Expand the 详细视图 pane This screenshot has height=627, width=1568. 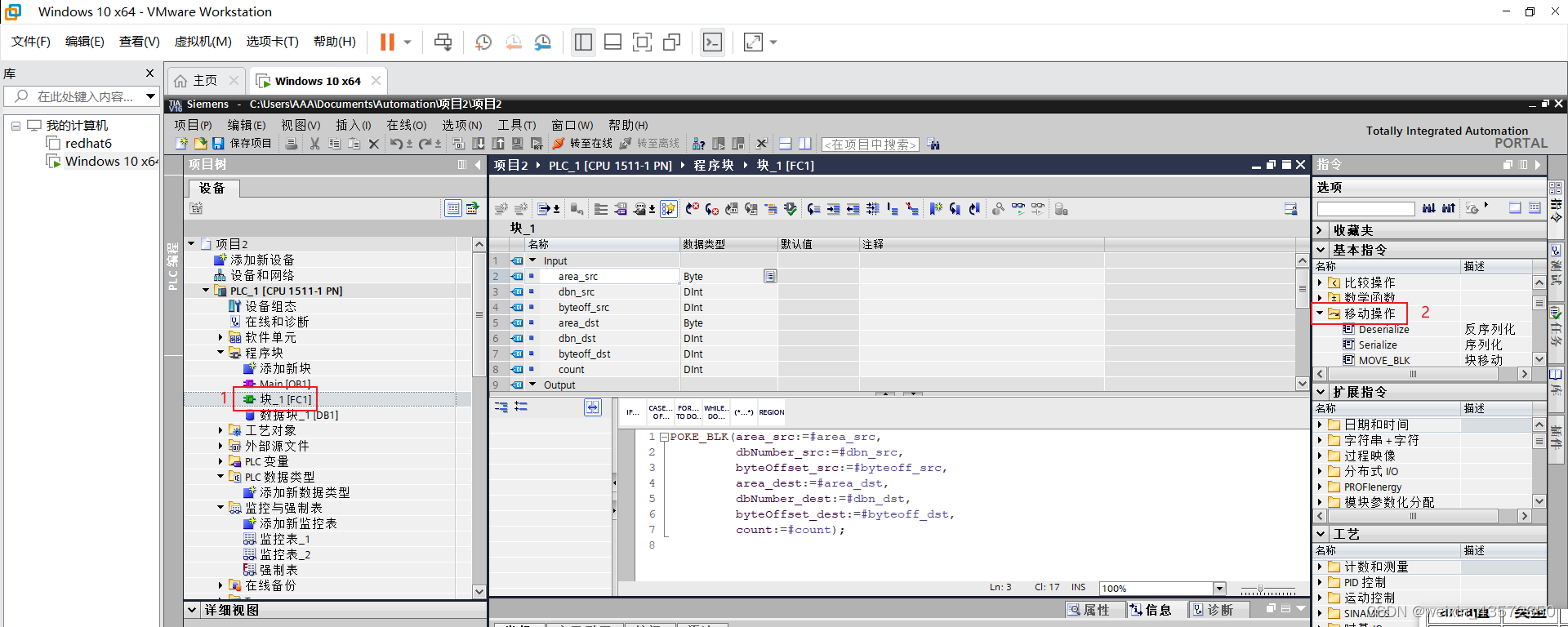(x=192, y=610)
